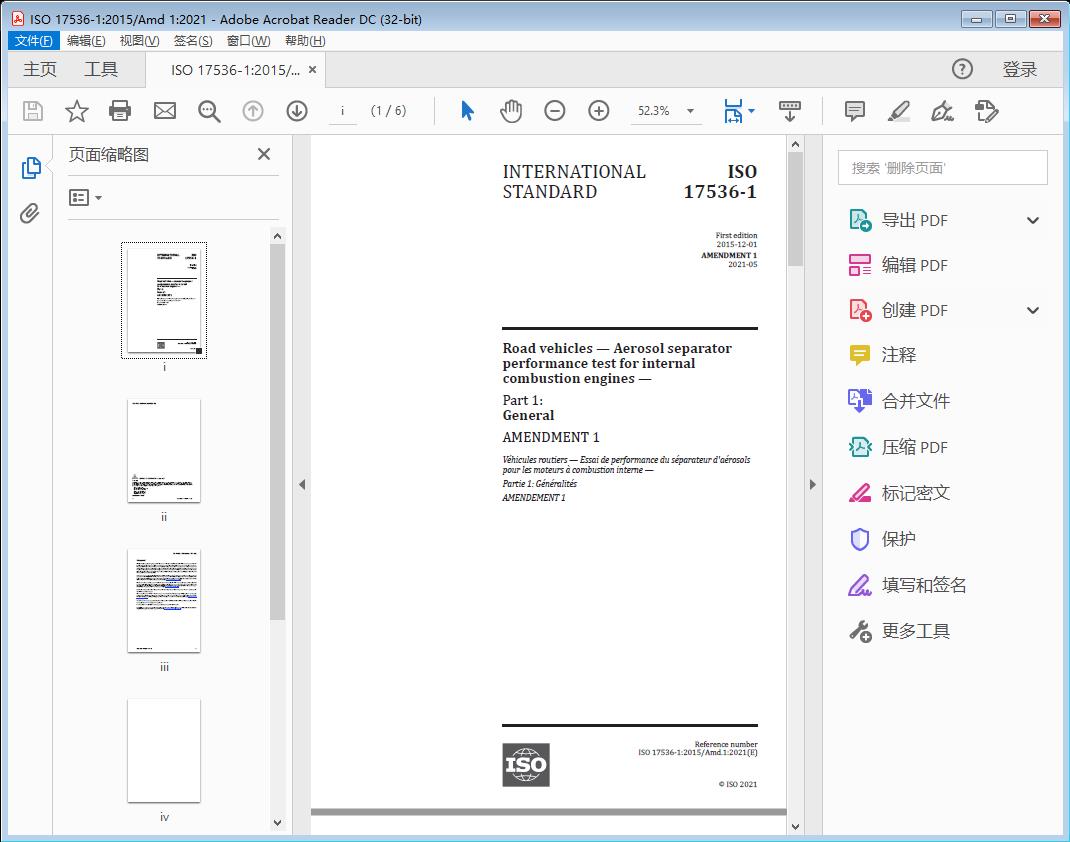Click the 登录 sign-in button

1019,69
